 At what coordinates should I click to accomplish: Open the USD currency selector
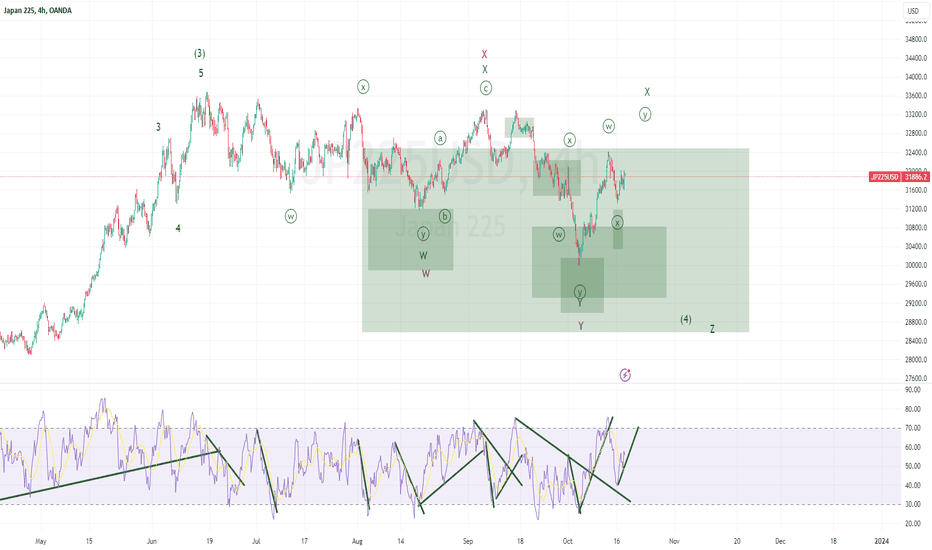pyautogui.click(x=913, y=11)
